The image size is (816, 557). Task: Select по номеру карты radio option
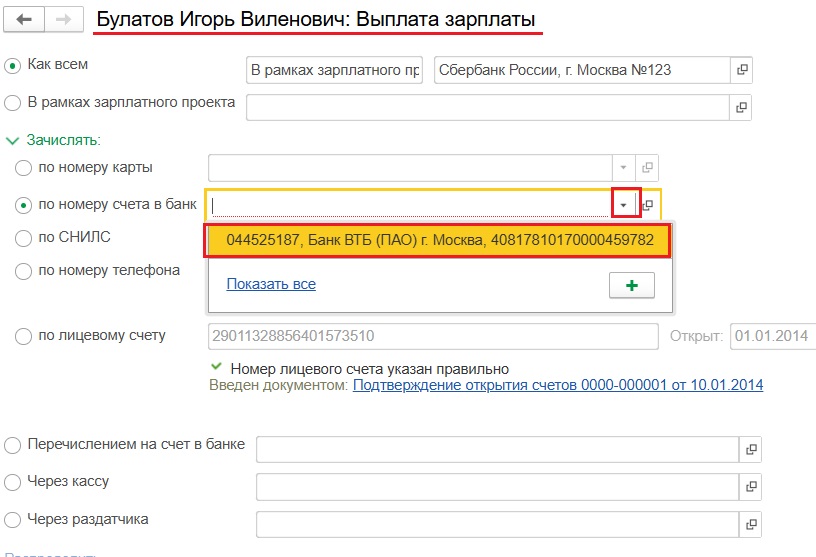24,168
